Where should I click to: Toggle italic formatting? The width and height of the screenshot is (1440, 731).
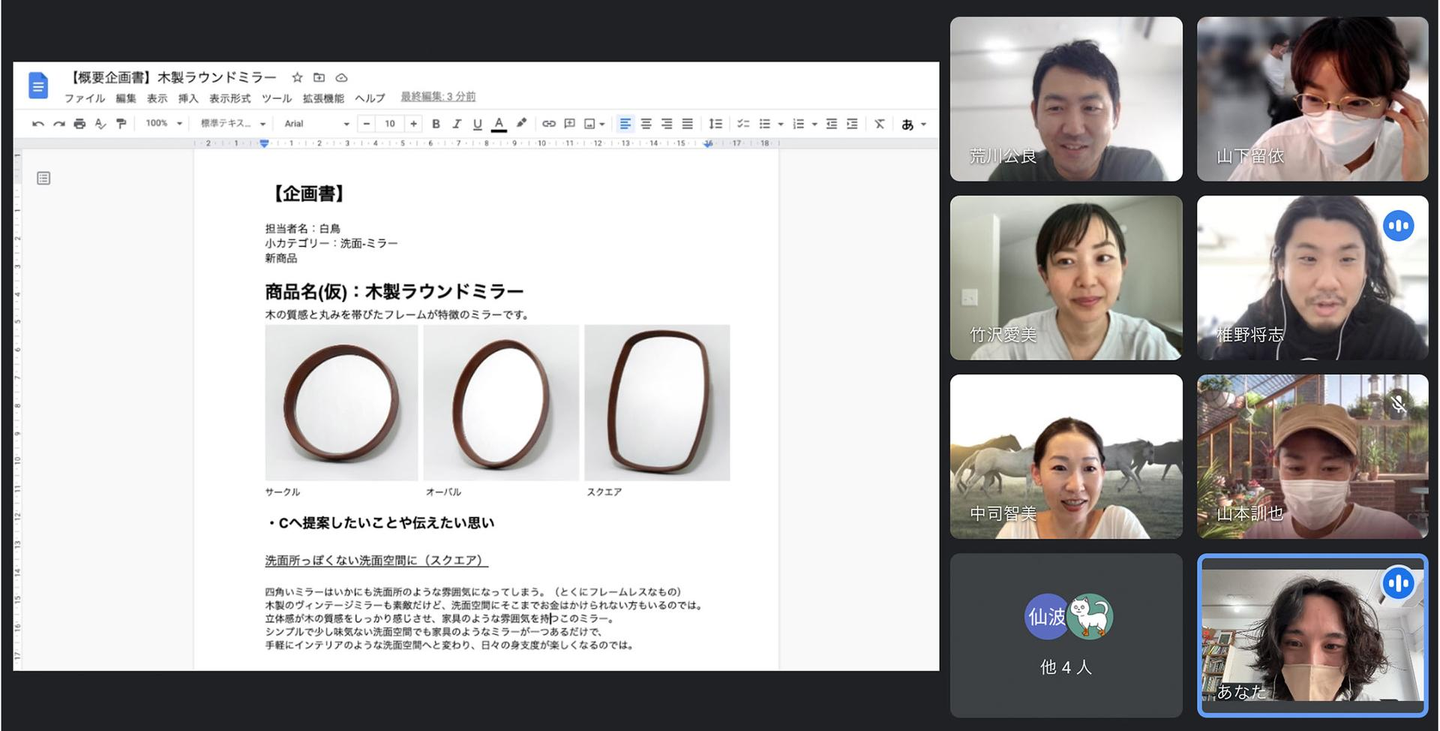[456, 124]
